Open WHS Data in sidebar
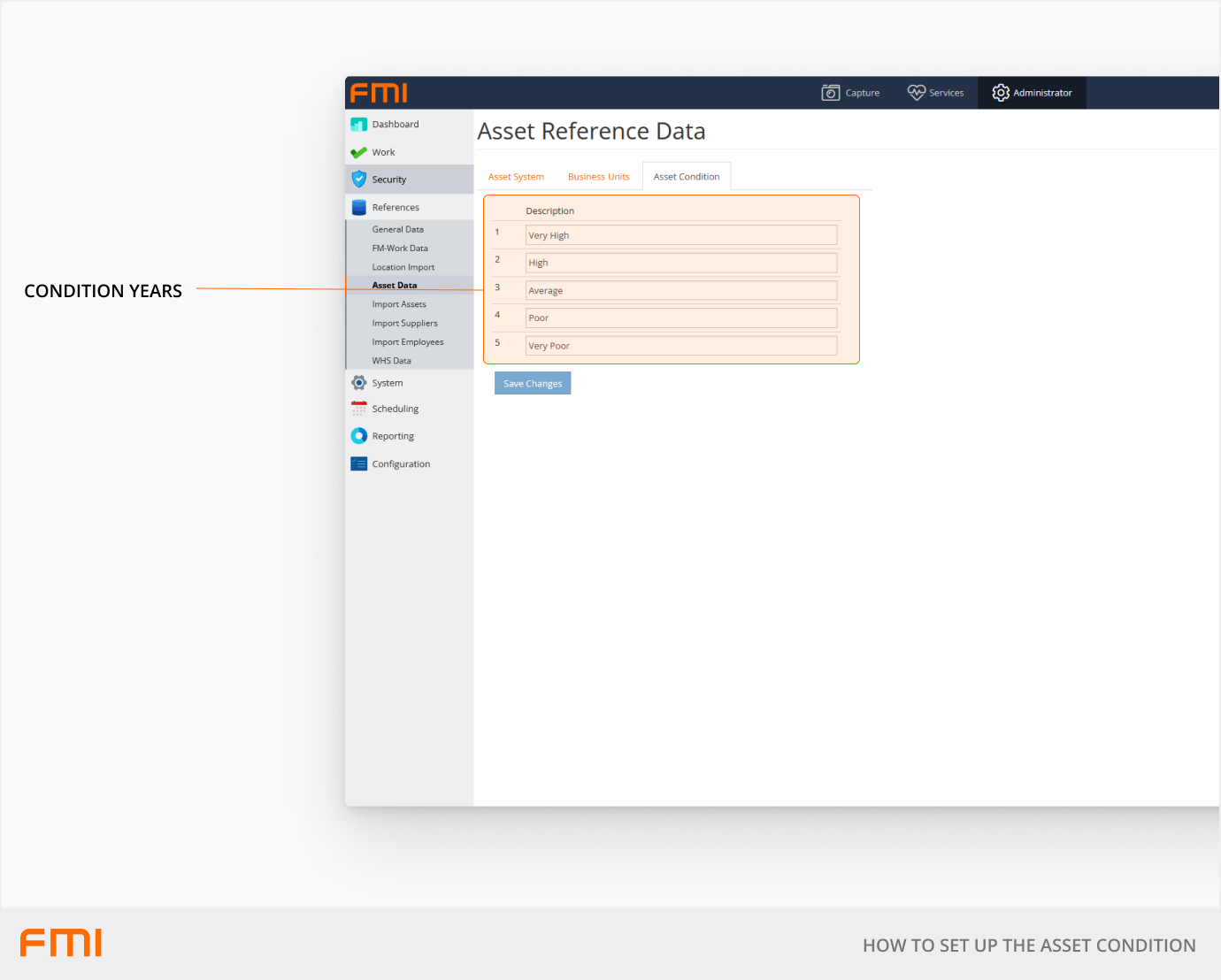 click(x=391, y=361)
